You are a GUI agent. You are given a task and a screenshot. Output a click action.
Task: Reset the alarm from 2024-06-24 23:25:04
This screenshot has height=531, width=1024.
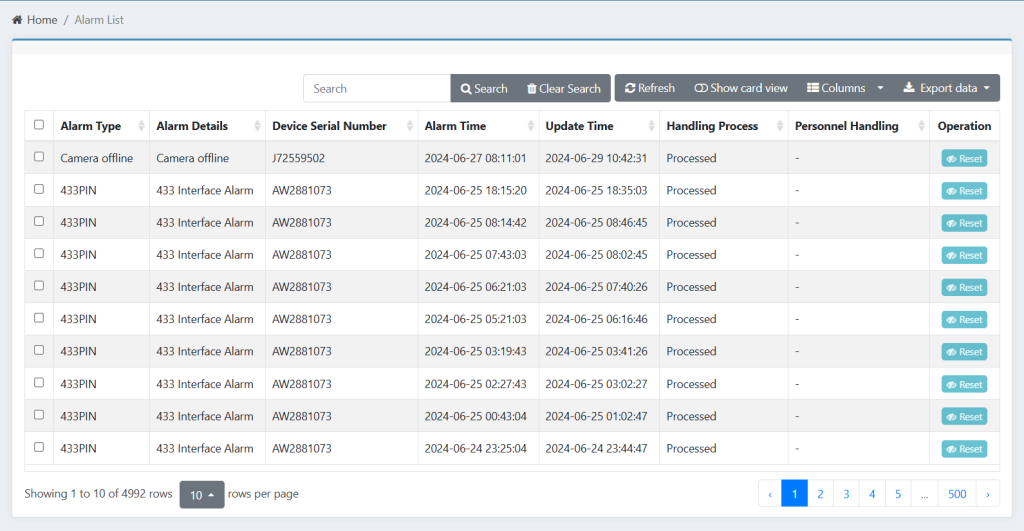click(x=964, y=449)
